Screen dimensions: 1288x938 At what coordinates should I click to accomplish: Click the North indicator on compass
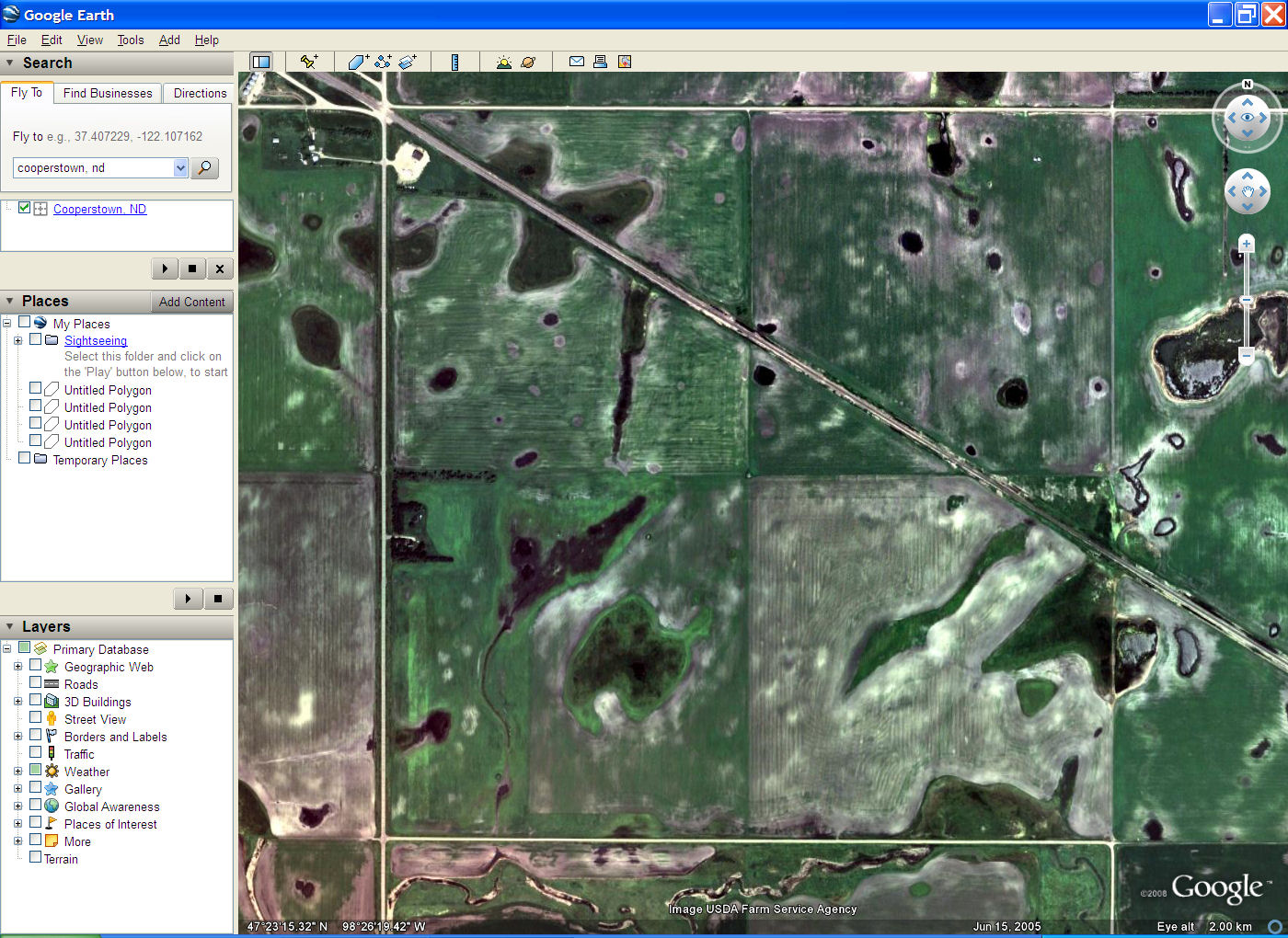[x=1248, y=85]
